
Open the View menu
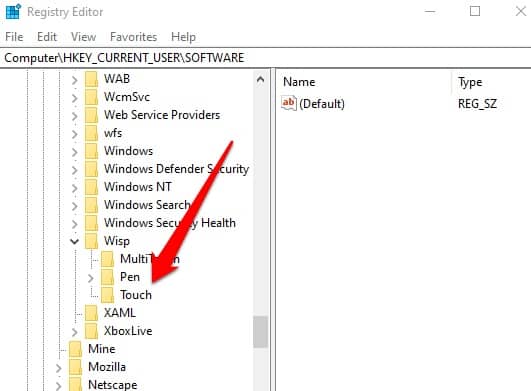point(83,37)
